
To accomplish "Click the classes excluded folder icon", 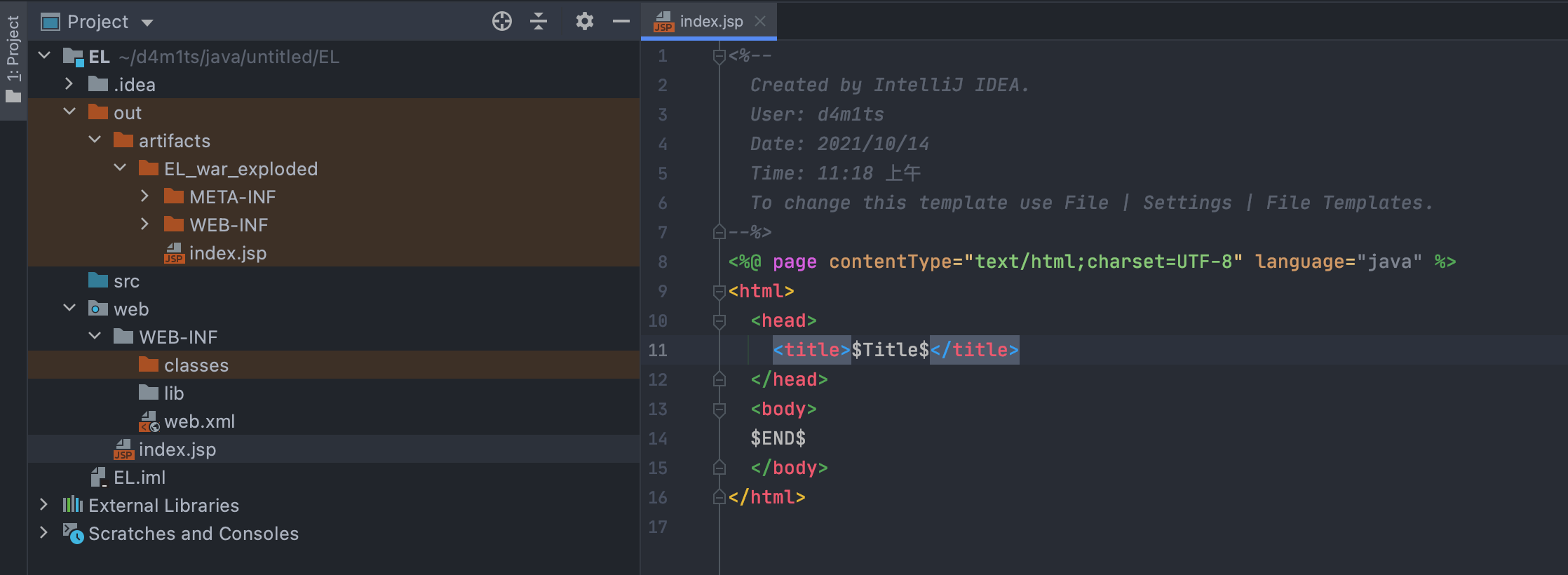I will 149,365.
